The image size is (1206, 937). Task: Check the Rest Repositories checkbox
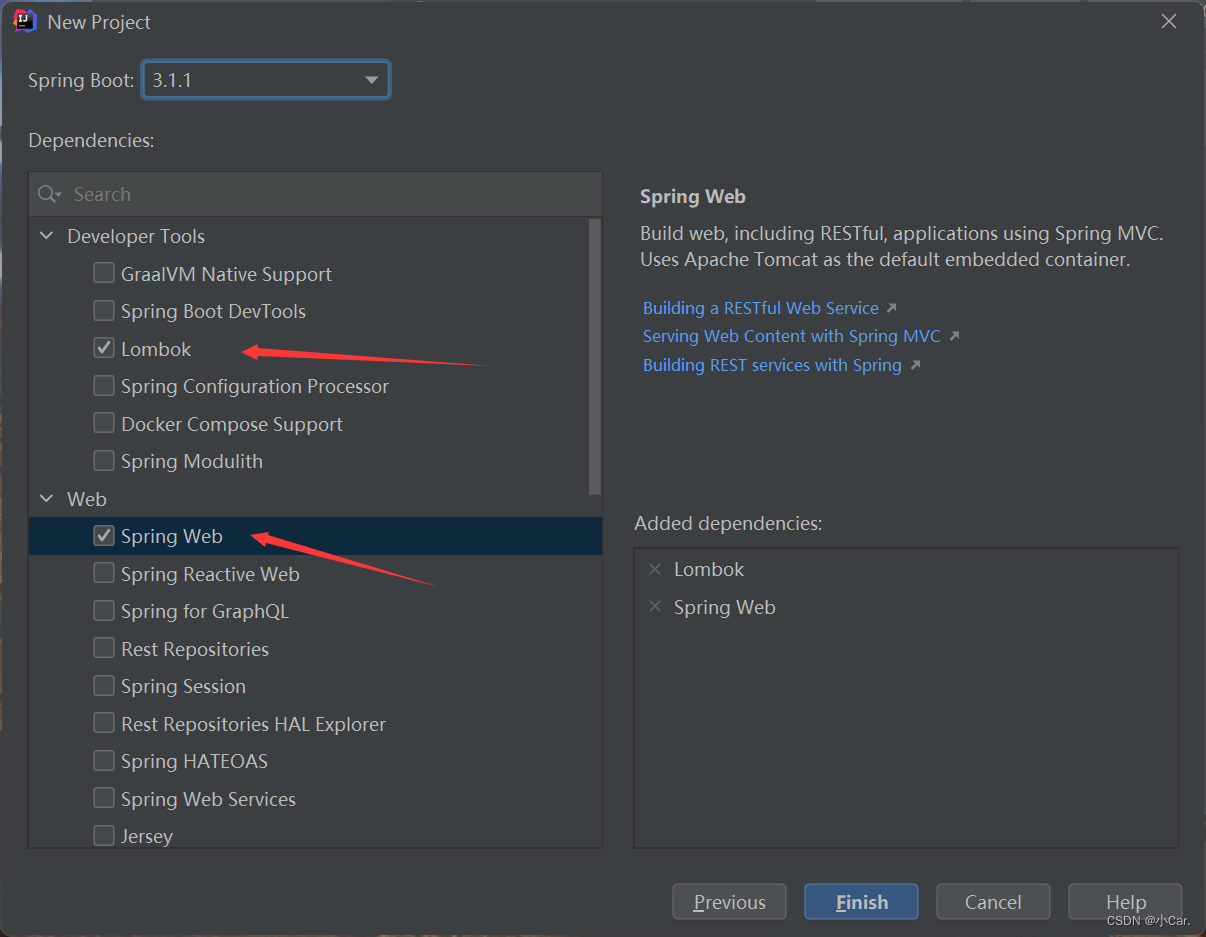pos(104,648)
